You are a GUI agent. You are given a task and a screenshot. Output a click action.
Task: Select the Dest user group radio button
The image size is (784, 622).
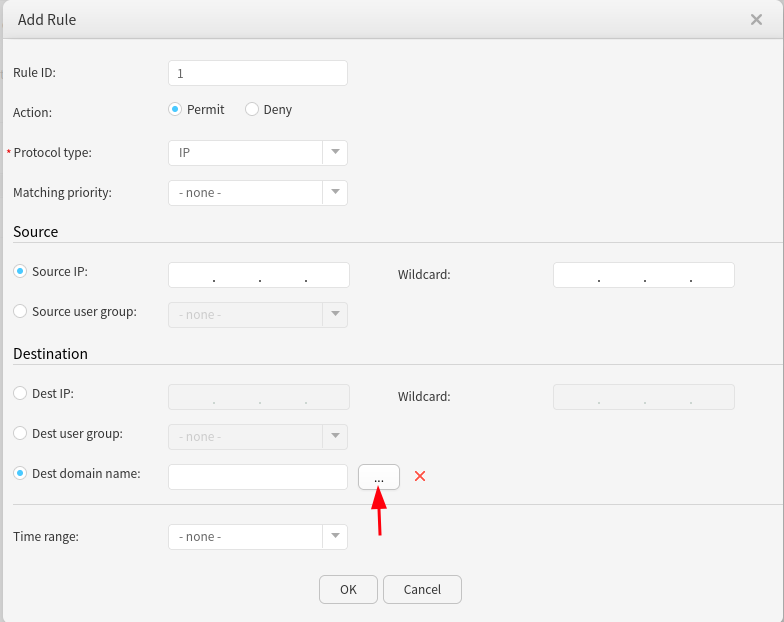[x=20, y=433]
